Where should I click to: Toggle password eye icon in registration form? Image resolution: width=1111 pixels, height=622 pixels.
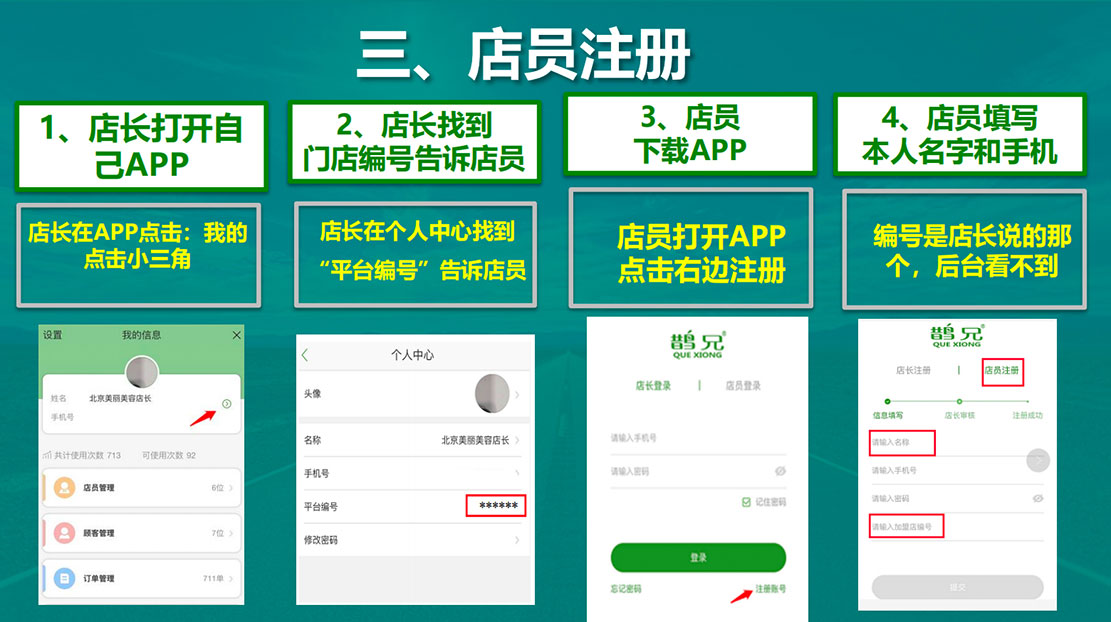click(x=1038, y=498)
